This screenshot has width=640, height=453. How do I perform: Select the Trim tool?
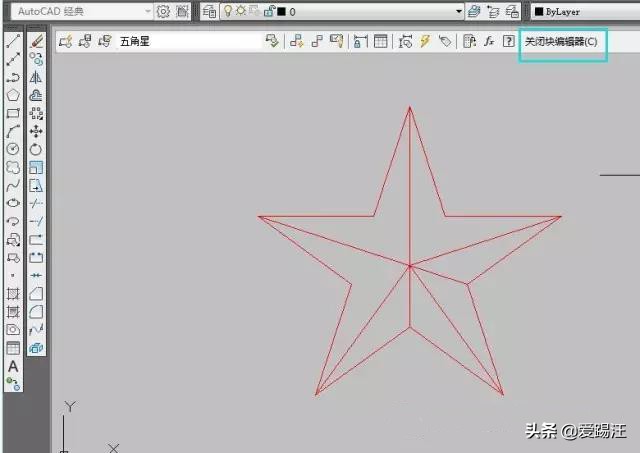point(36,203)
